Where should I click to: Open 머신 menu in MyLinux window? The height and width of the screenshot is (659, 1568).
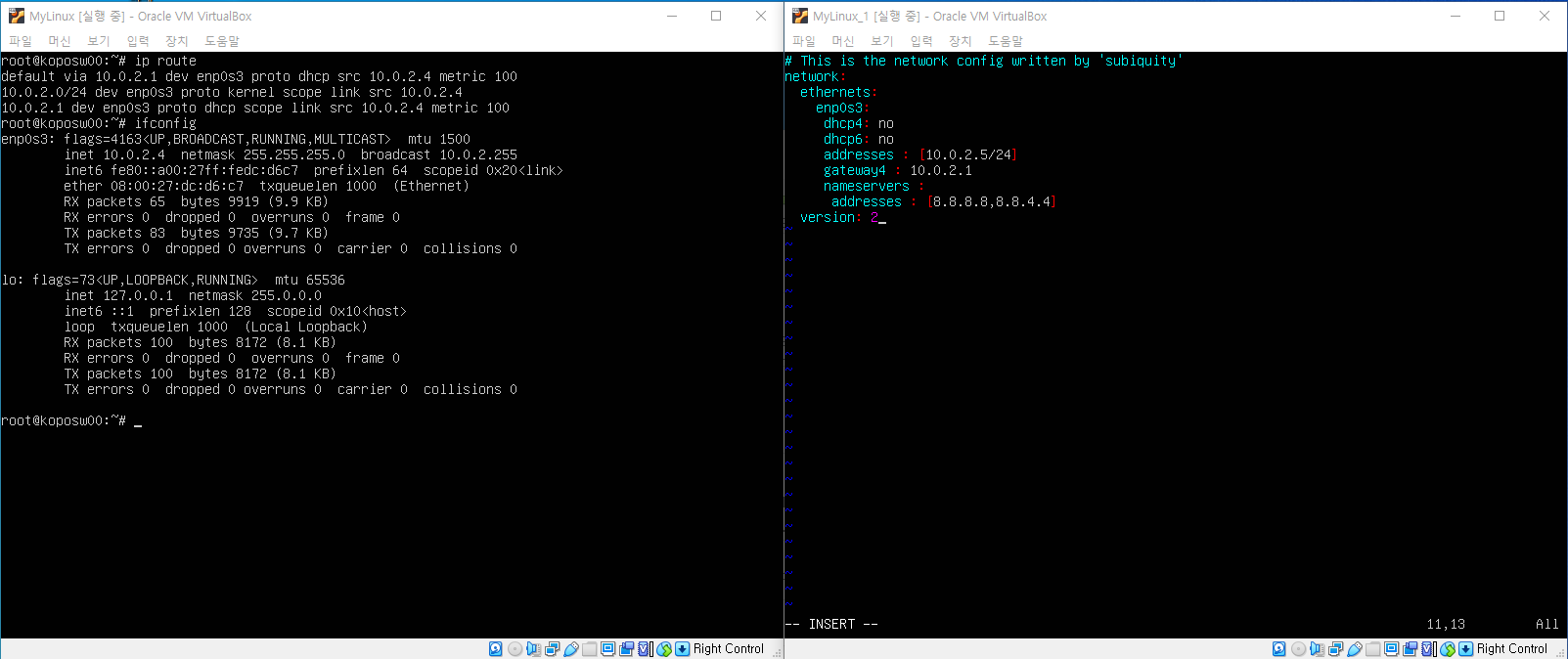(60, 41)
